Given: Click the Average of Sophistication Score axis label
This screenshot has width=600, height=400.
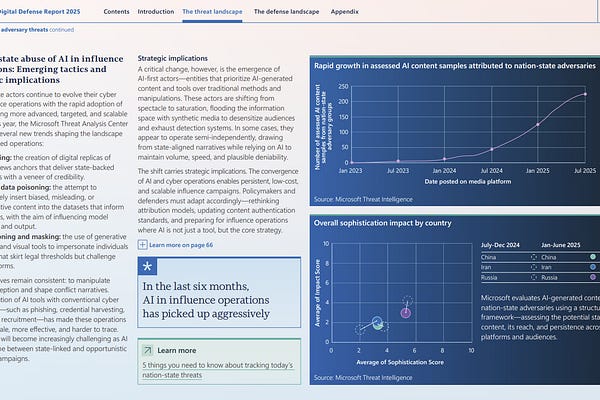Looking at the screenshot, I should (x=400, y=362).
